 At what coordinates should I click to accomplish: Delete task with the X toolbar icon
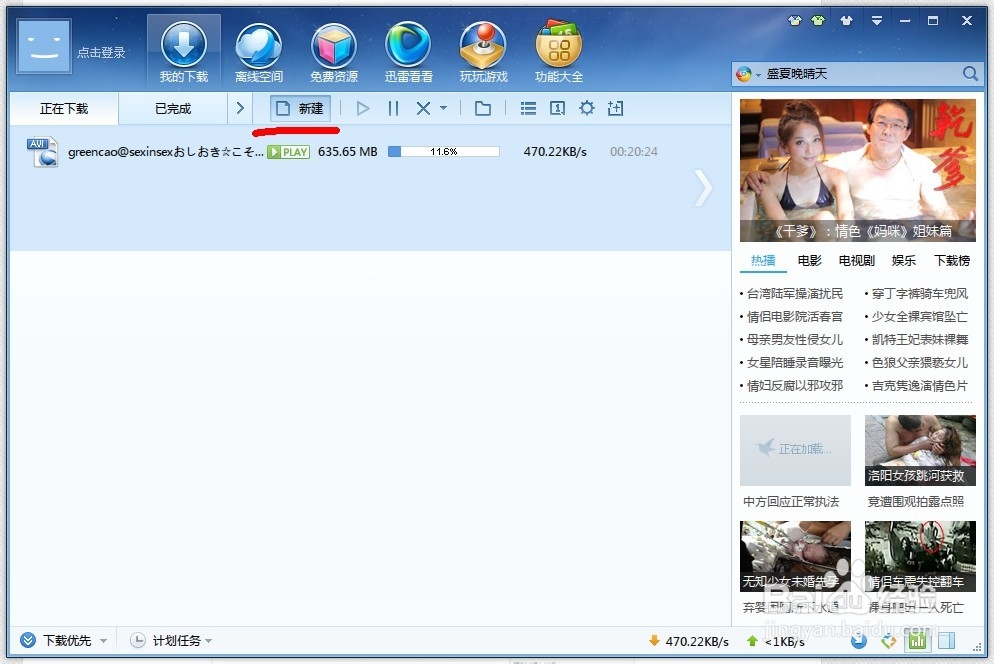[x=423, y=108]
